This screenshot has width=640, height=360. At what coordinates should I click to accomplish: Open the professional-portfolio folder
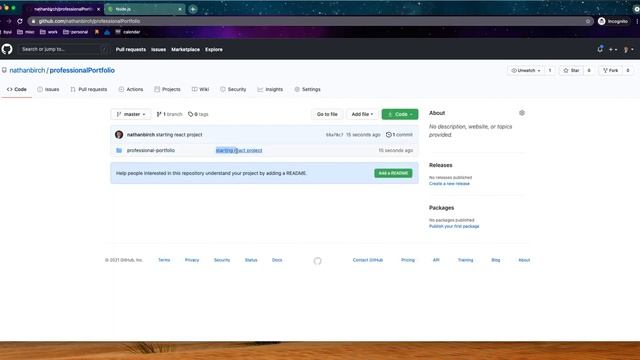151,150
